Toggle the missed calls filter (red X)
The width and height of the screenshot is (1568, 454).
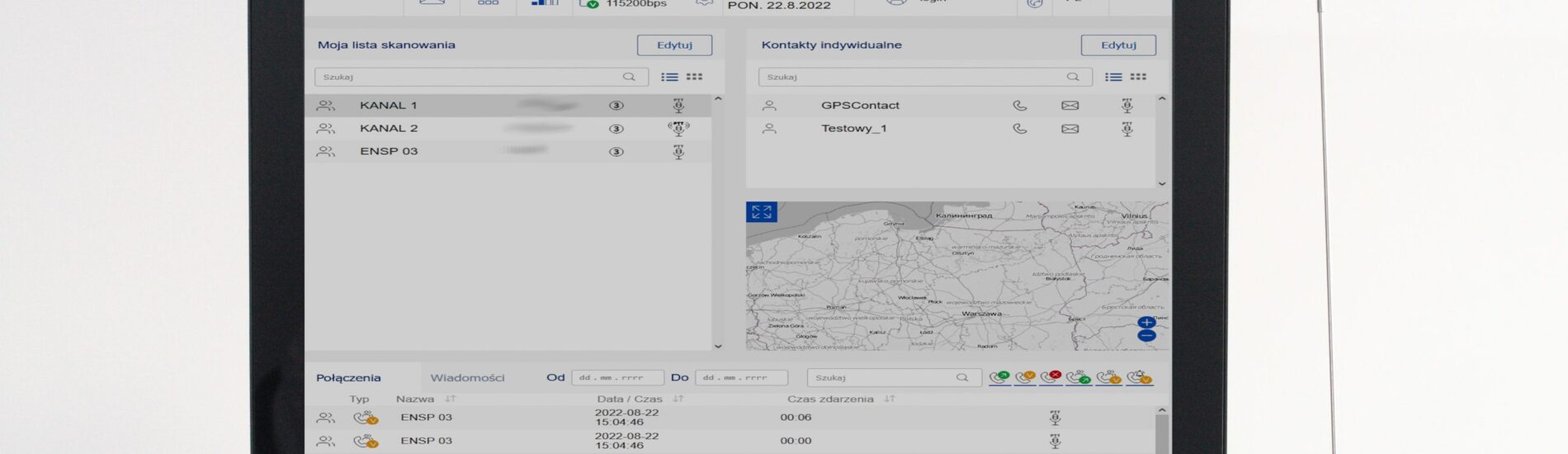1051,377
